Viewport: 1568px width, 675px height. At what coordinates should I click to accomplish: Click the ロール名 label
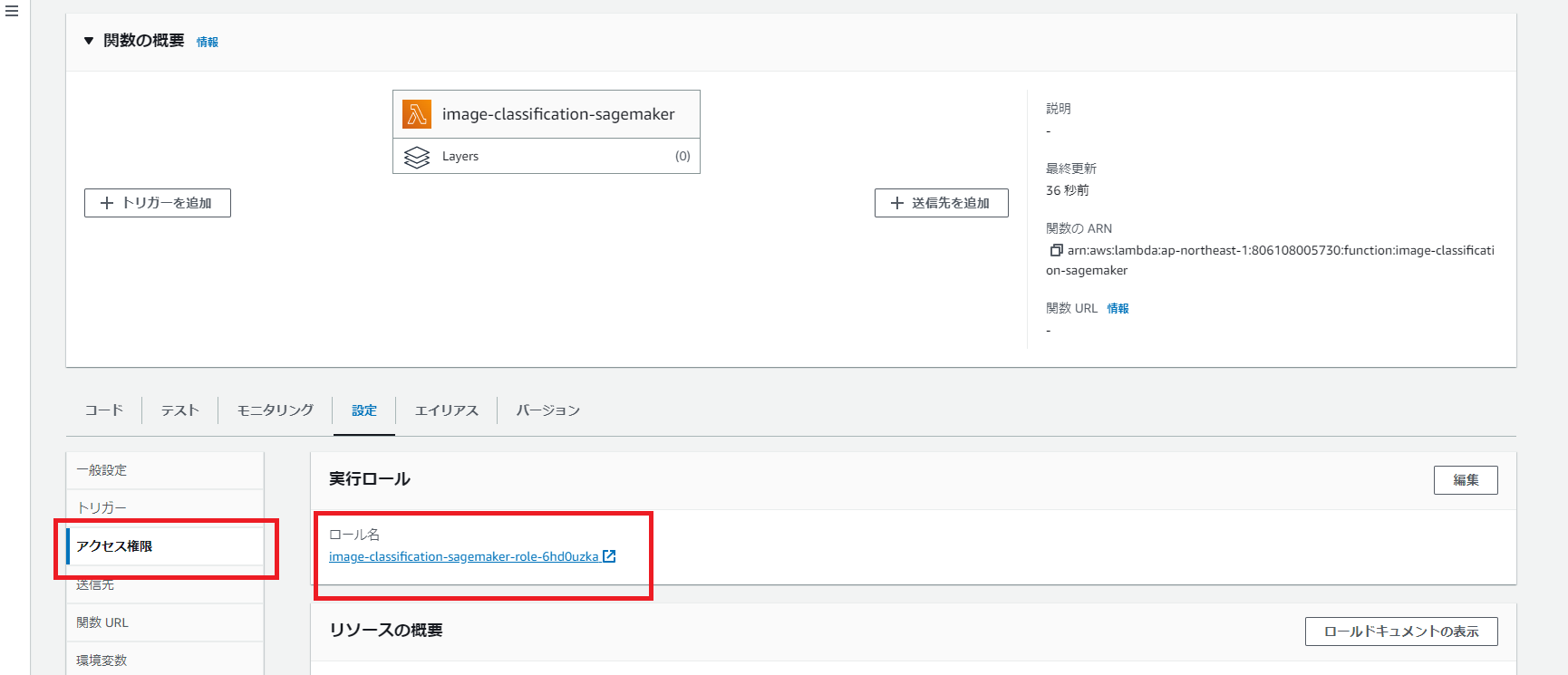click(354, 535)
